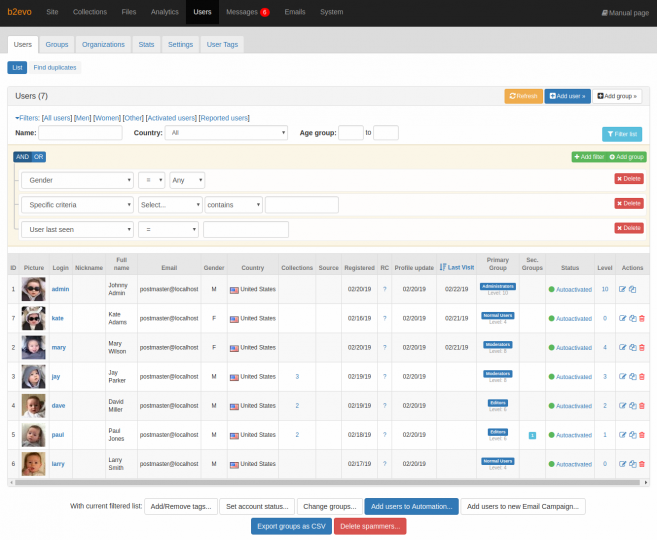Delete user paul via trash icon
Image resolution: width=657 pixels, height=540 pixels.
[x=641, y=435]
